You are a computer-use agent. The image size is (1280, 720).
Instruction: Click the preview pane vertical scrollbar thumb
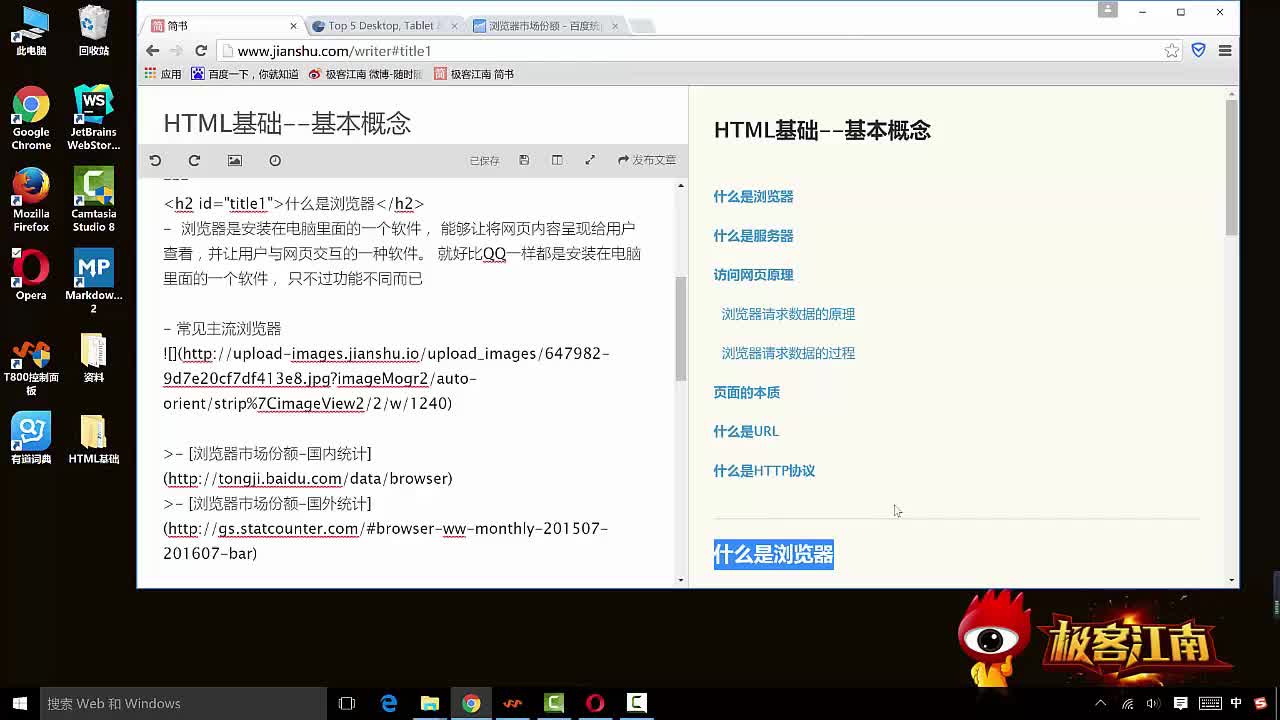pos(1231,165)
